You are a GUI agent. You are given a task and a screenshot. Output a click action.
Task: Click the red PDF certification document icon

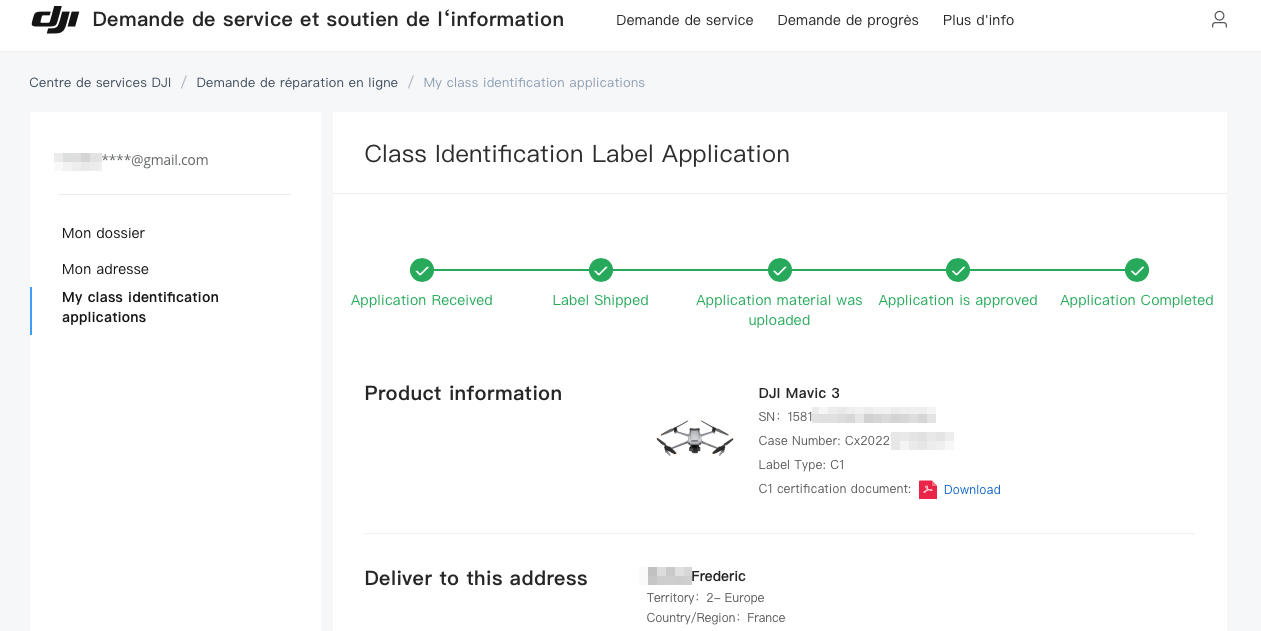point(928,489)
